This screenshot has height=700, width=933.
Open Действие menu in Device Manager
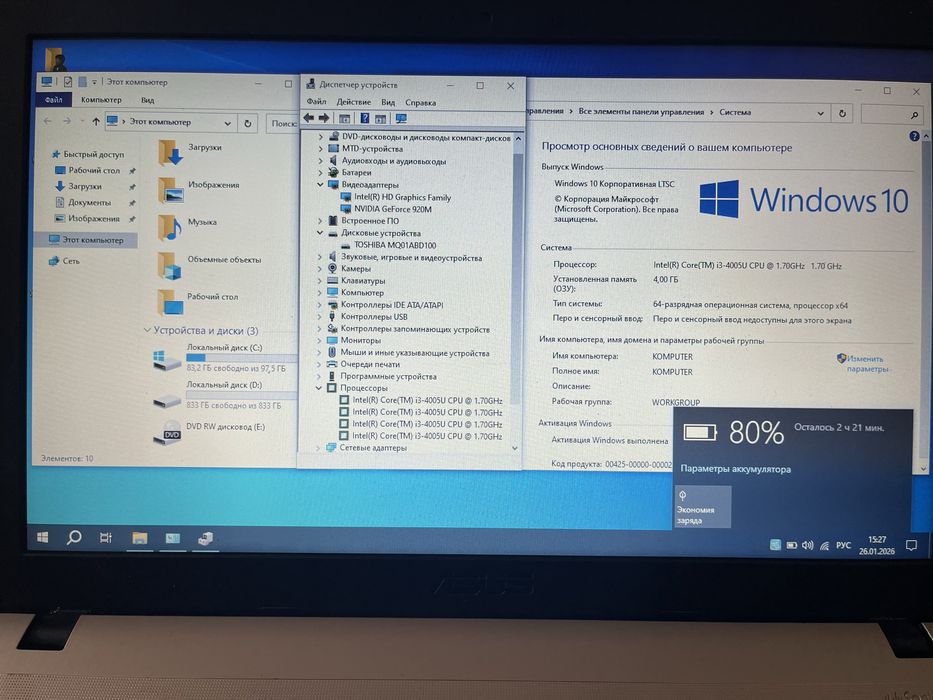(353, 102)
